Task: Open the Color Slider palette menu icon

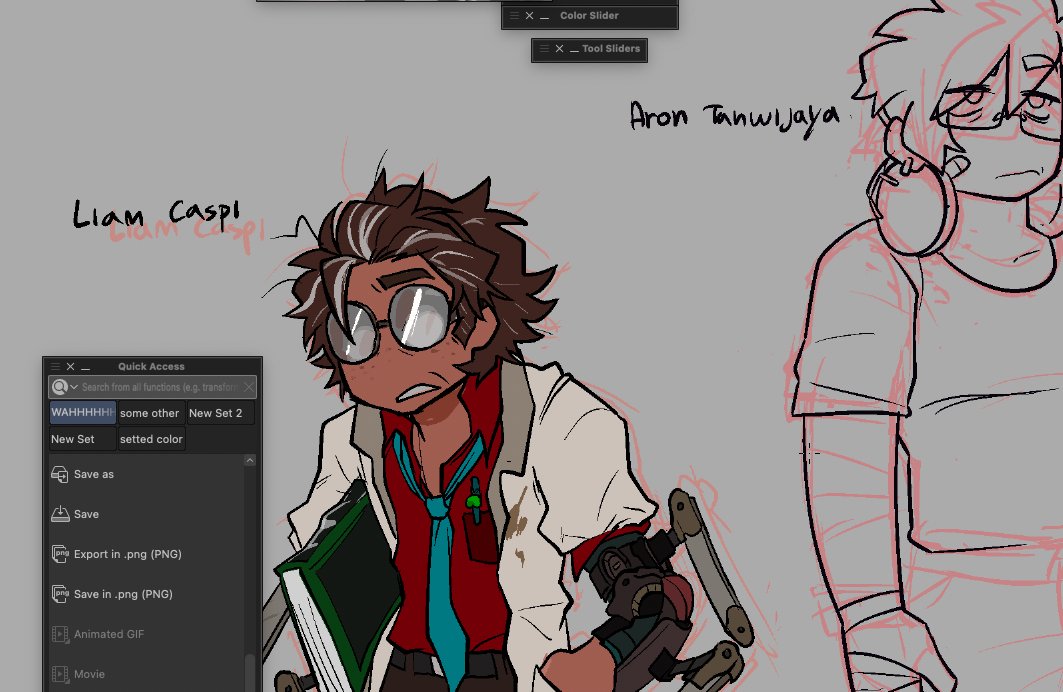Action: click(515, 16)
